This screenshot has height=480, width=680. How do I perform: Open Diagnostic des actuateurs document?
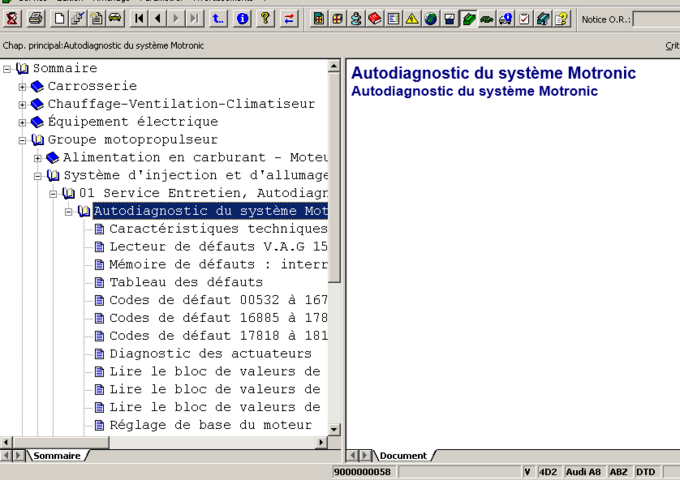[x=210, y=353]
